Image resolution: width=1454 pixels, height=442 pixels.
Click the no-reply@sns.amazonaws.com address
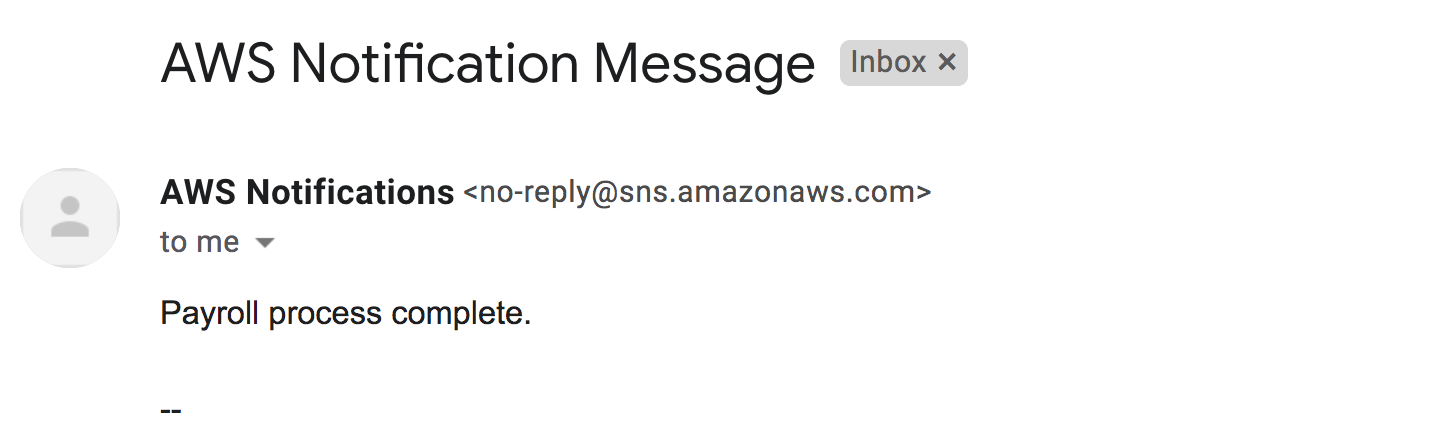(698, 192)
